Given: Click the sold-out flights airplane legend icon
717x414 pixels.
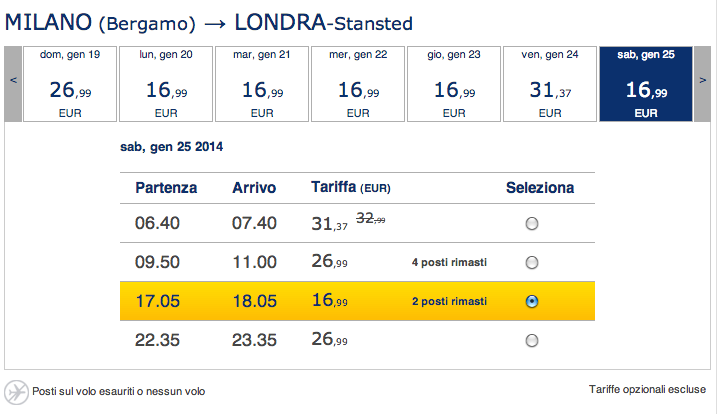Looking at the screenshot, I should 15,391.
